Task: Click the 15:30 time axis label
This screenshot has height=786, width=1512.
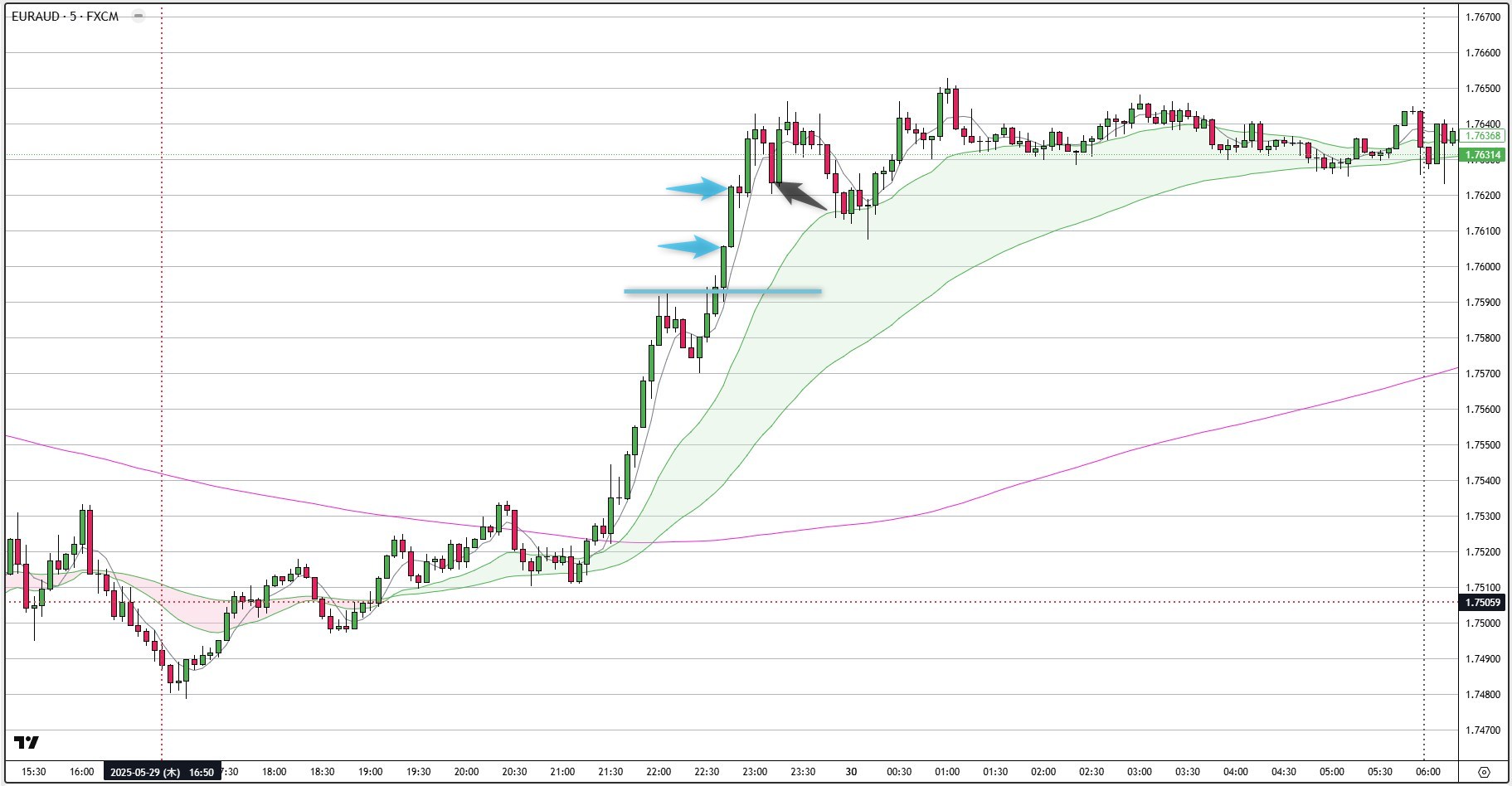Action: coord(33,772)
